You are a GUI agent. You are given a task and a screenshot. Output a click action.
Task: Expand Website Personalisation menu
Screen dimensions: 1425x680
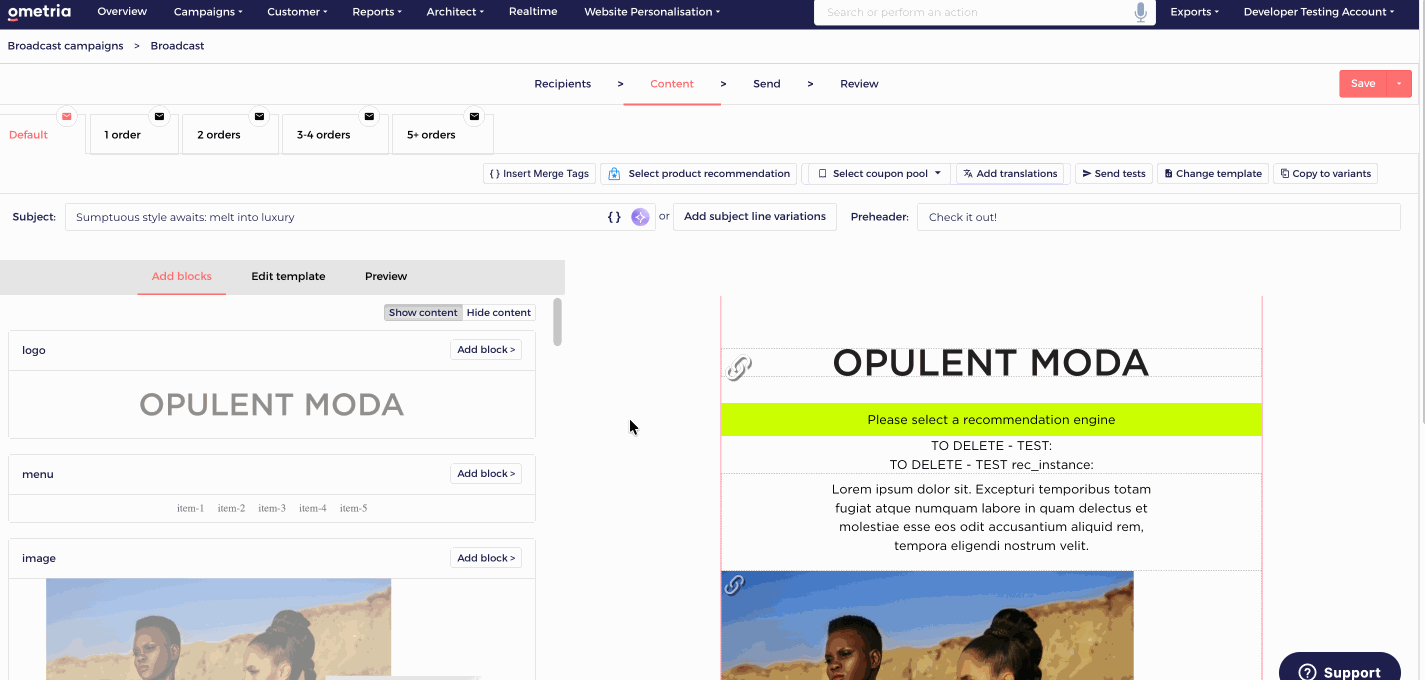(x=652, y=12)
